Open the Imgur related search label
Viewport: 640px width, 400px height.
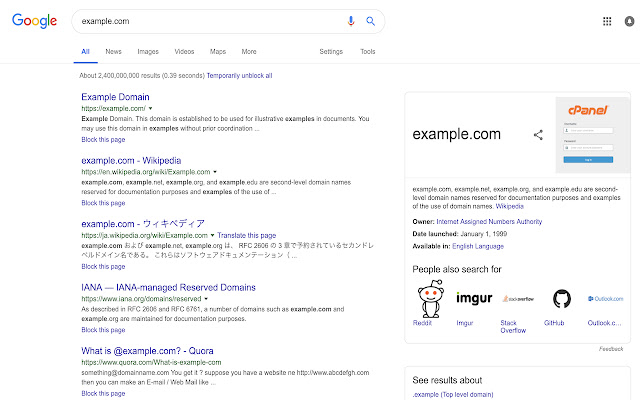point(464,323)
